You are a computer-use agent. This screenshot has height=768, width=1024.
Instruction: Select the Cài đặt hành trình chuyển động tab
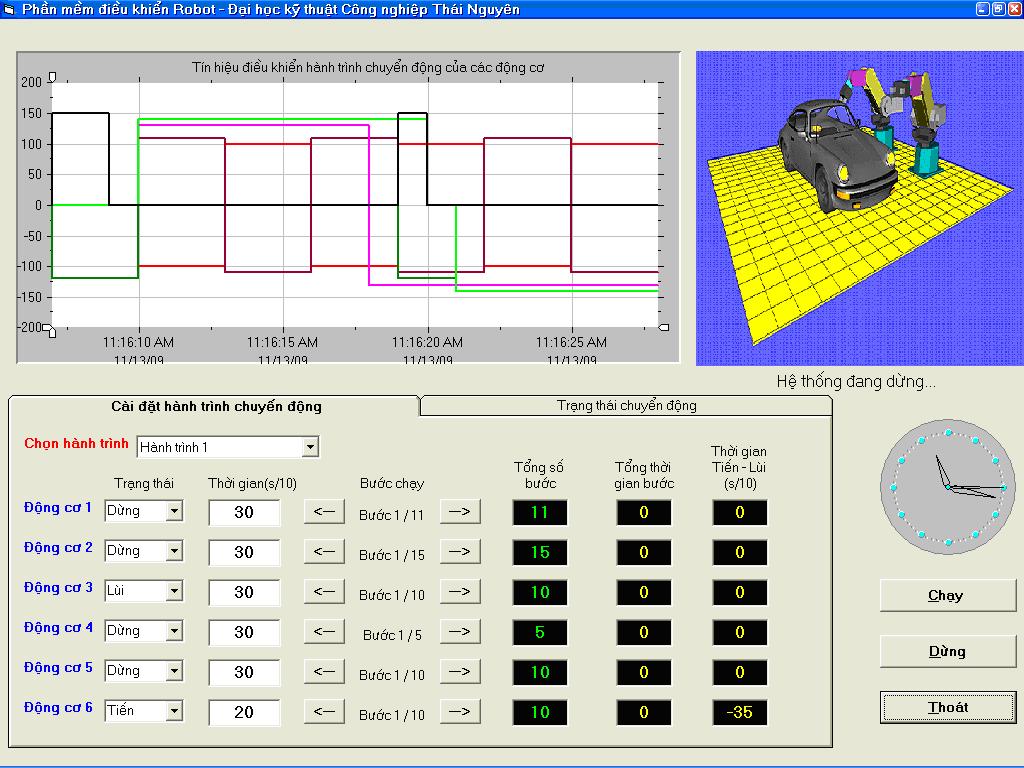216,406
